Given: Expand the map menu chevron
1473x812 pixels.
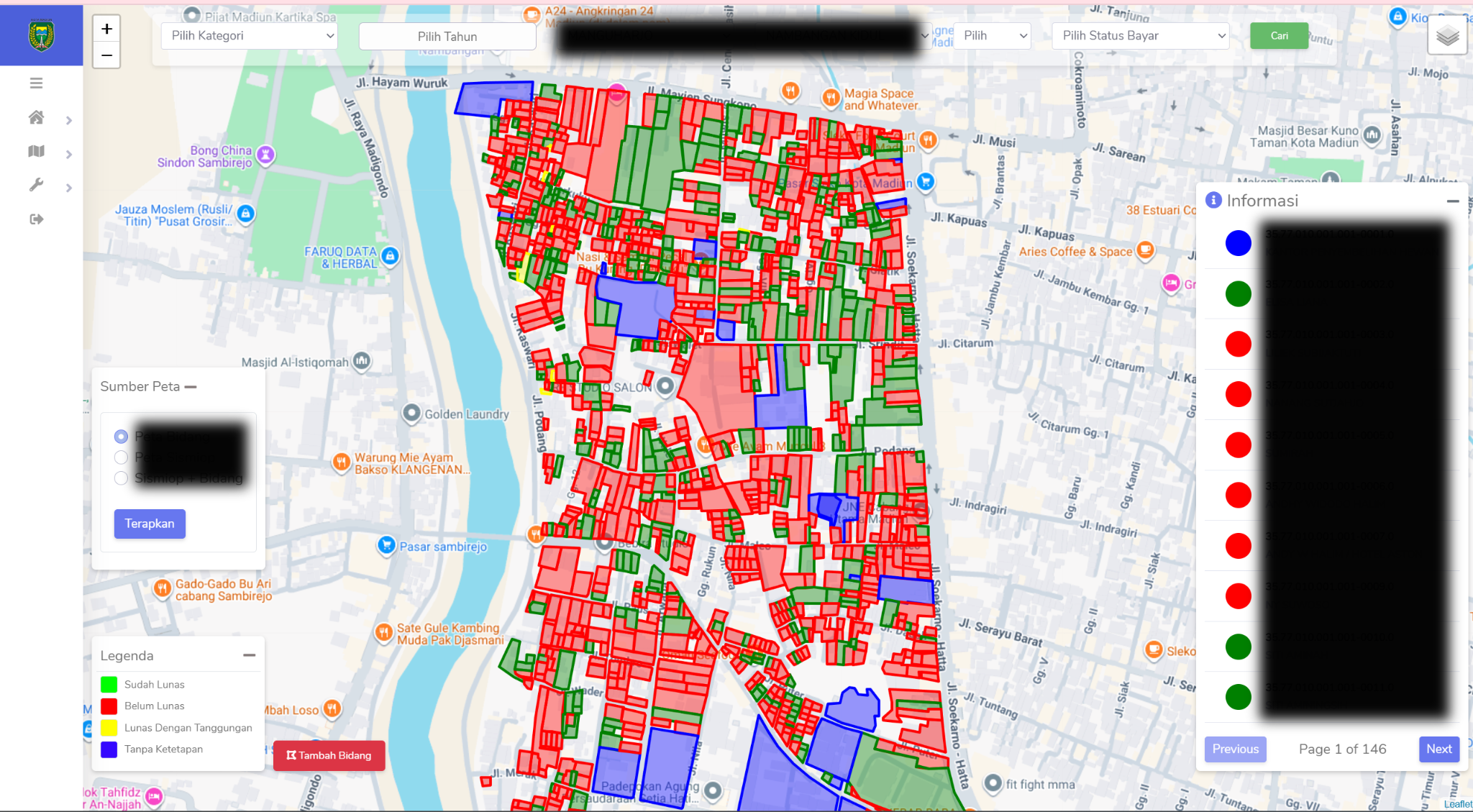Looking at the screenshot, I should (x=69, y=155).
